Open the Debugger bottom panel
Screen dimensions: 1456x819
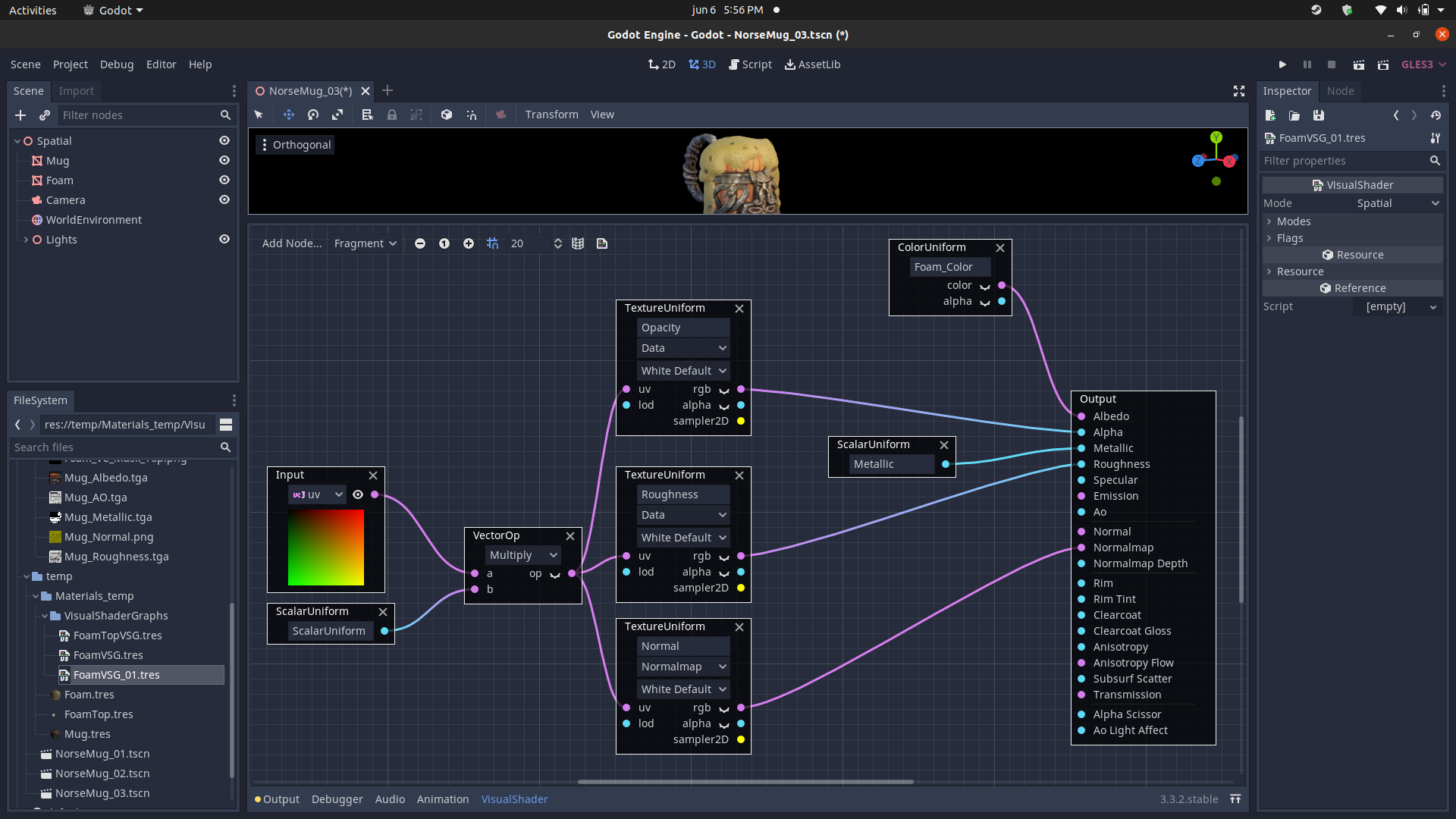click(337, 799)
